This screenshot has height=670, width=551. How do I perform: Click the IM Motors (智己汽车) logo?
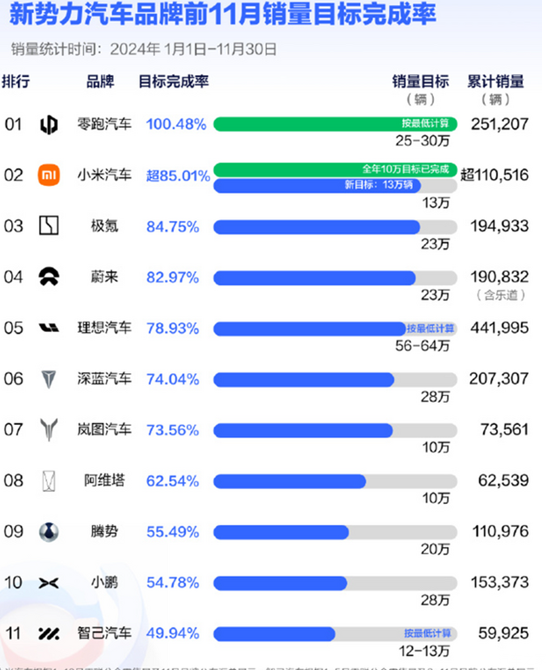coord(49,634)
